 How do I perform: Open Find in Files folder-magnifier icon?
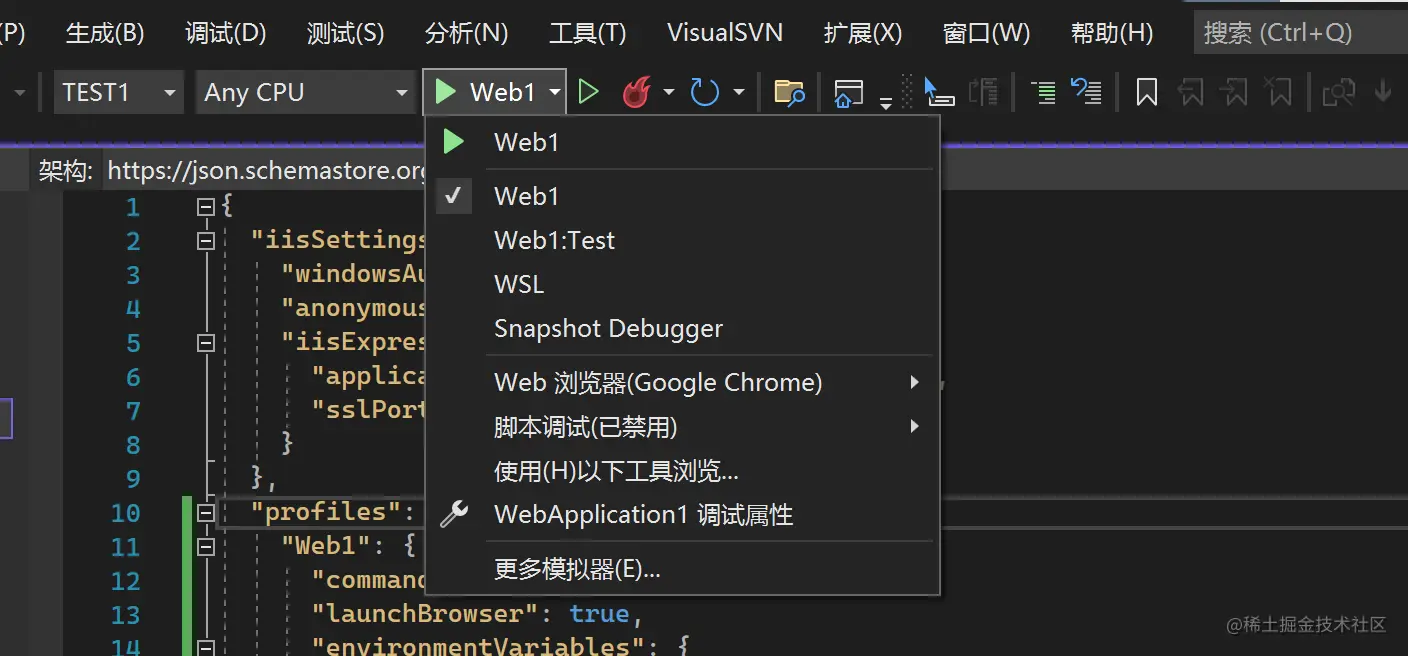tap(790, 92)
